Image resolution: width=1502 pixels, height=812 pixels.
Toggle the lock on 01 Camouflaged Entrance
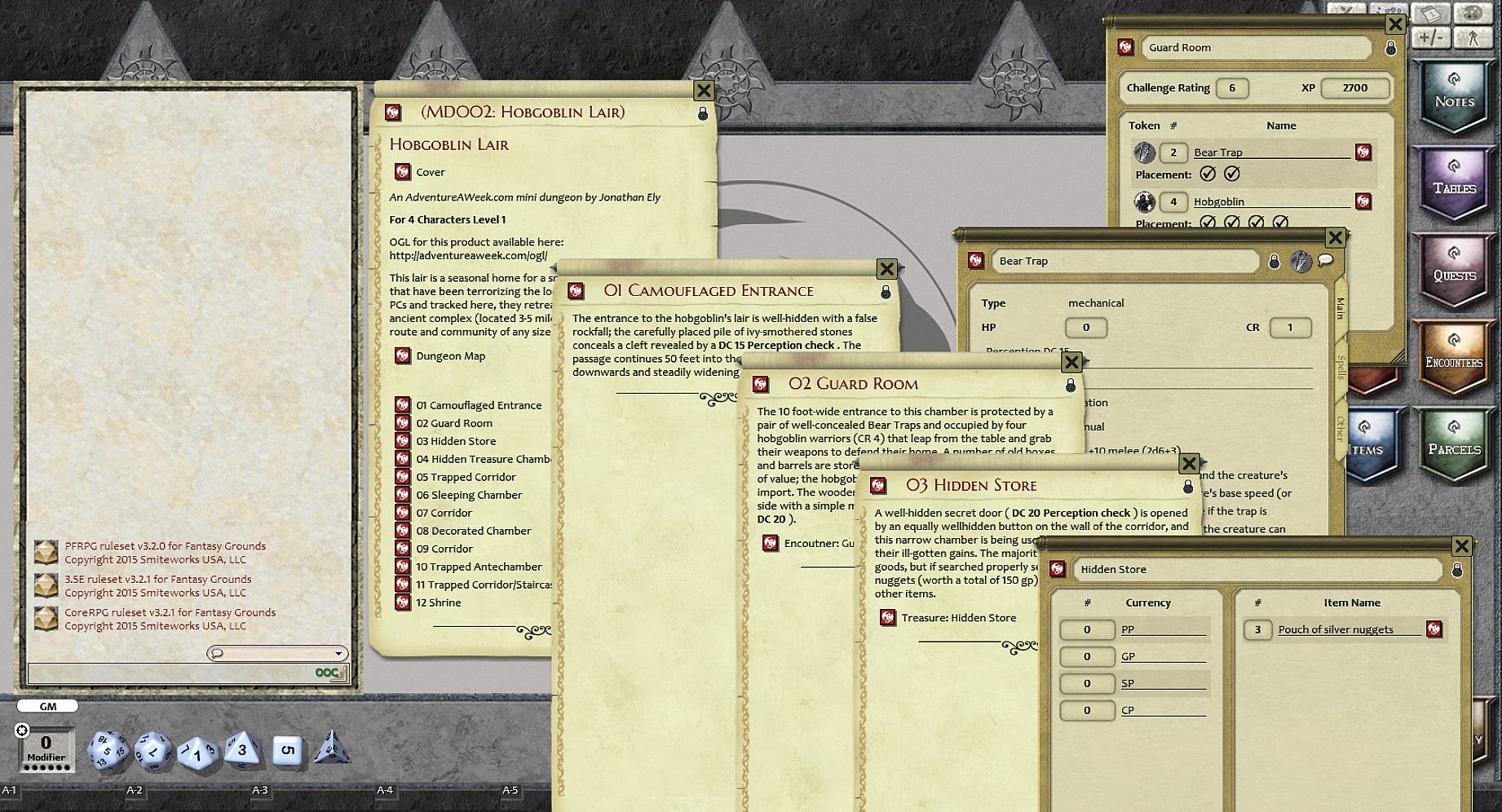886,291
